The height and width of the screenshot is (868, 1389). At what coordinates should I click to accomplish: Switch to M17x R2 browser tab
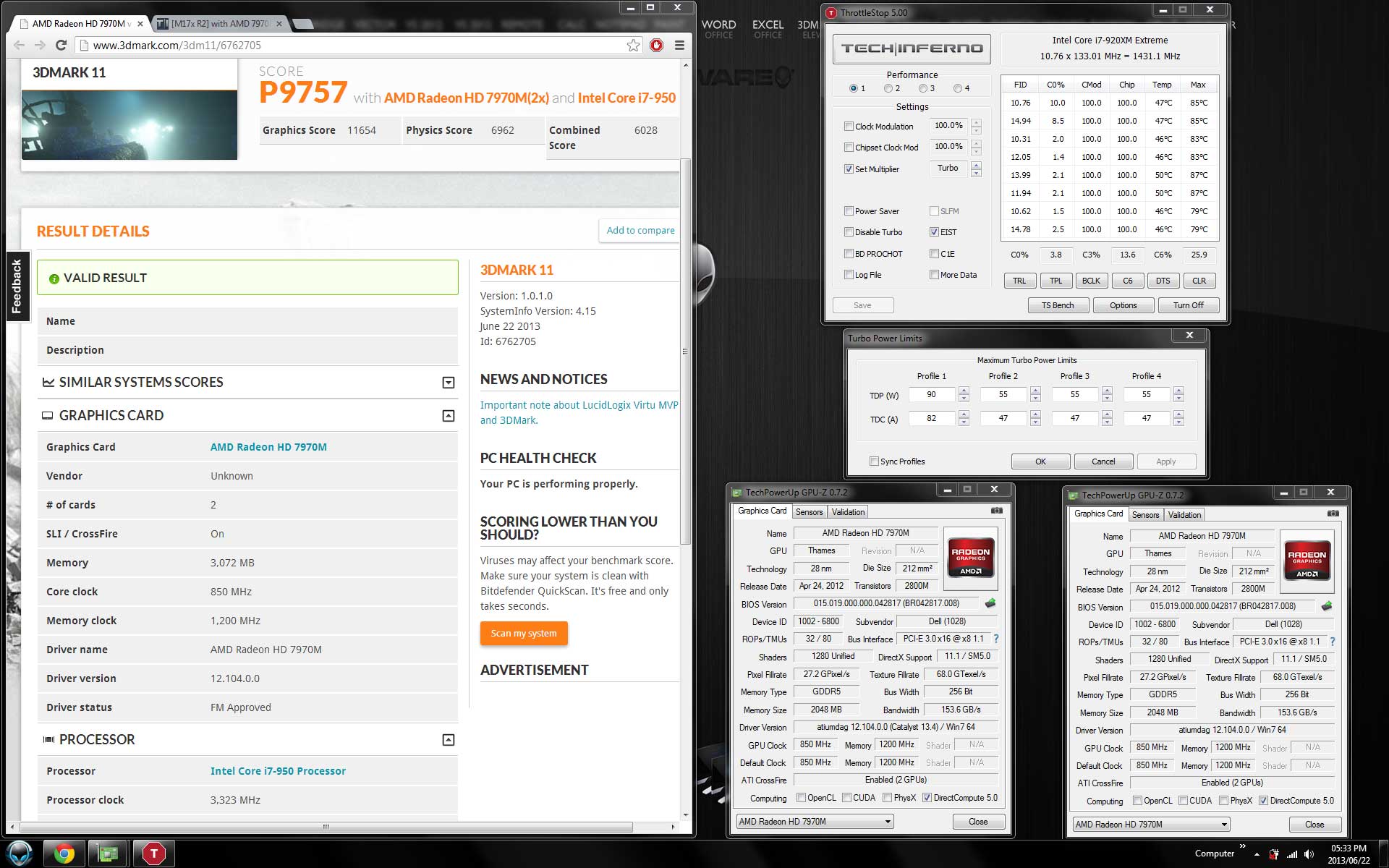(x=221, y=24)
